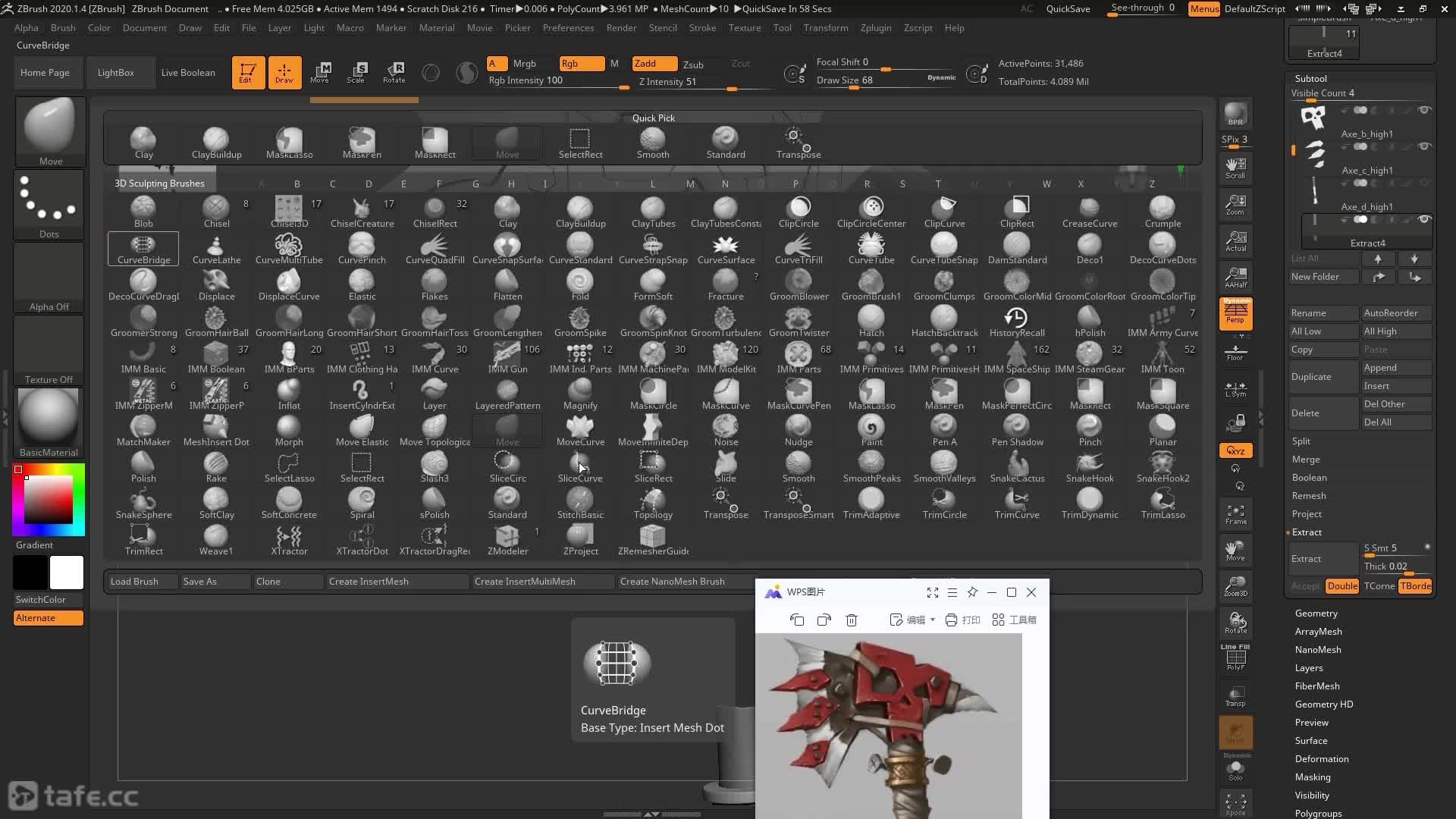Click the QuickSave button

point(1068,8)
